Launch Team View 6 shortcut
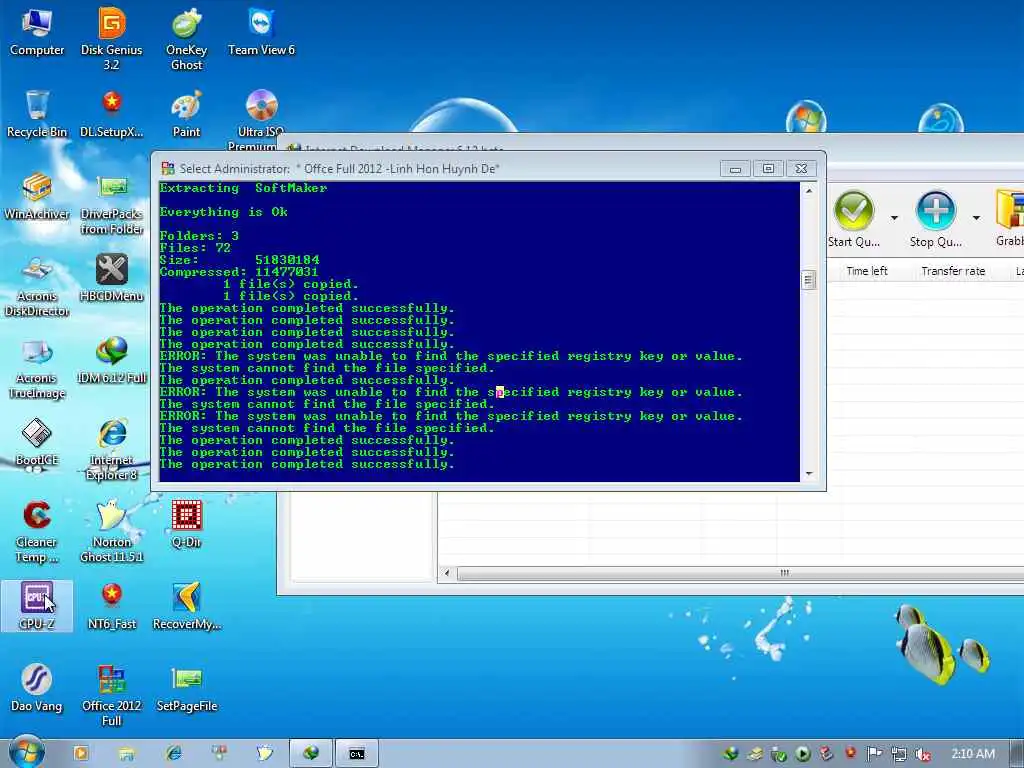 pos(261,33)
